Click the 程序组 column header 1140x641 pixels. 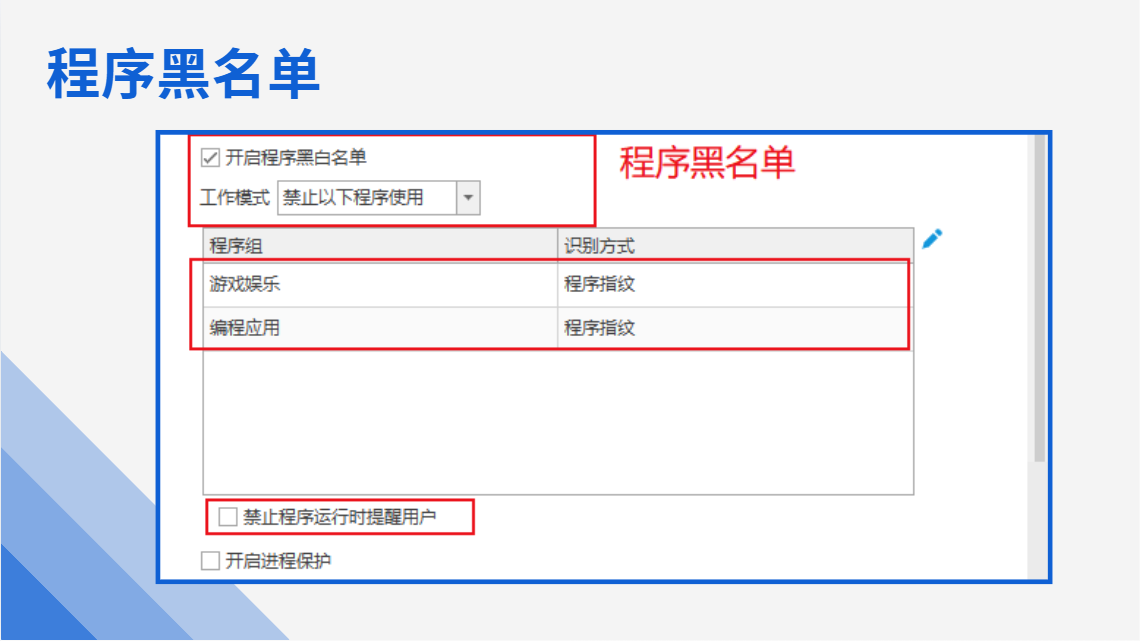380,246
